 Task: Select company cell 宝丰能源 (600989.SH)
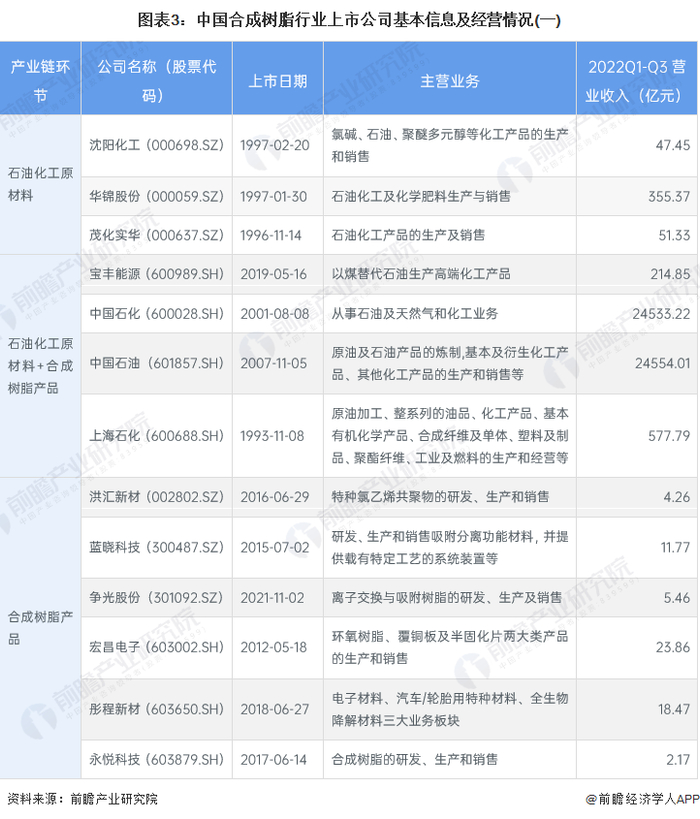(156, 274)
